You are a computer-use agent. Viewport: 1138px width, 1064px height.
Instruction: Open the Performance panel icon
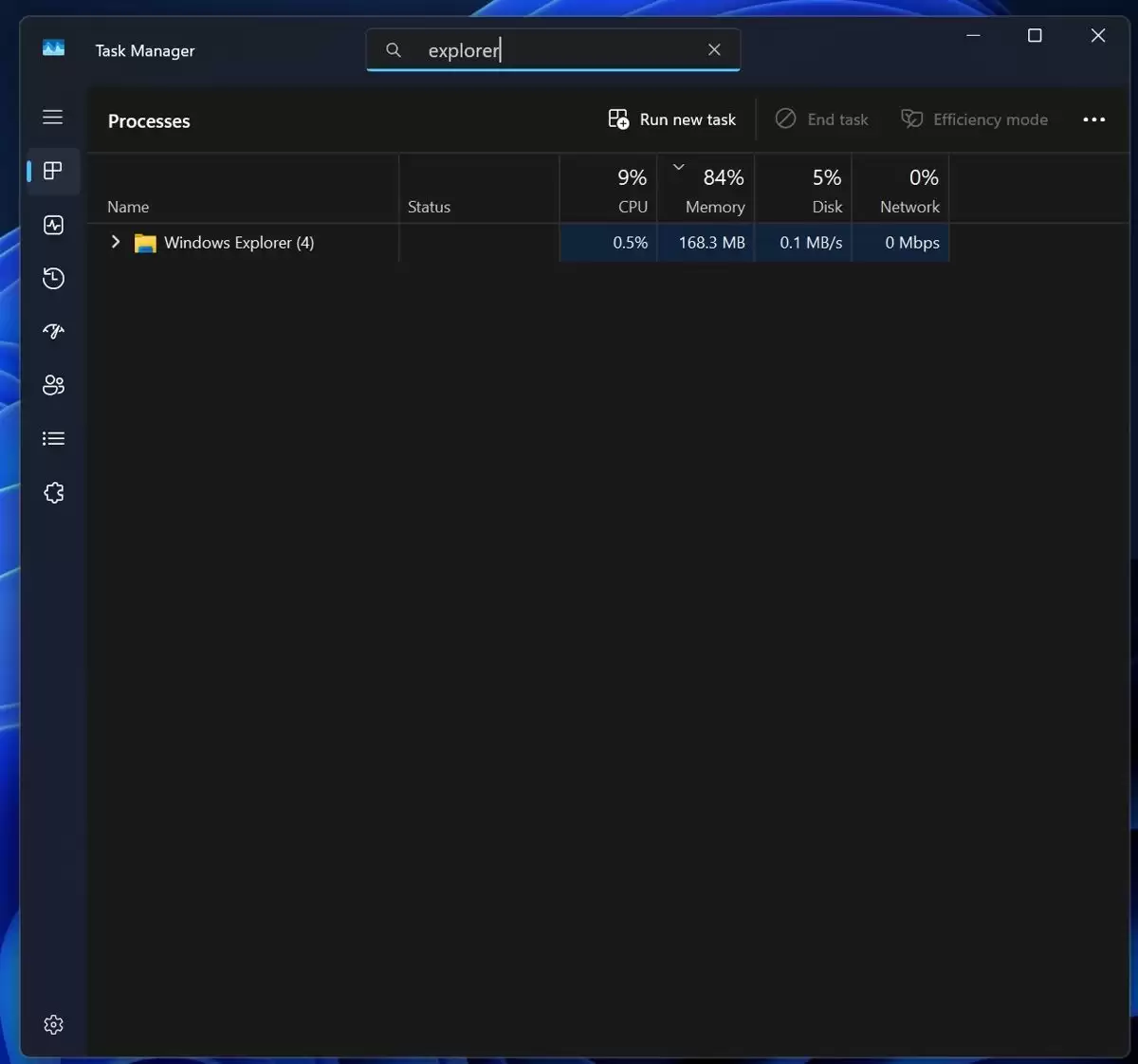53,225
